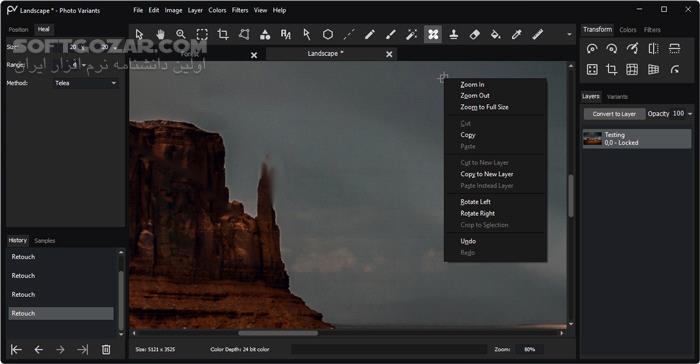Open the Filters menu

coord(240,10)
